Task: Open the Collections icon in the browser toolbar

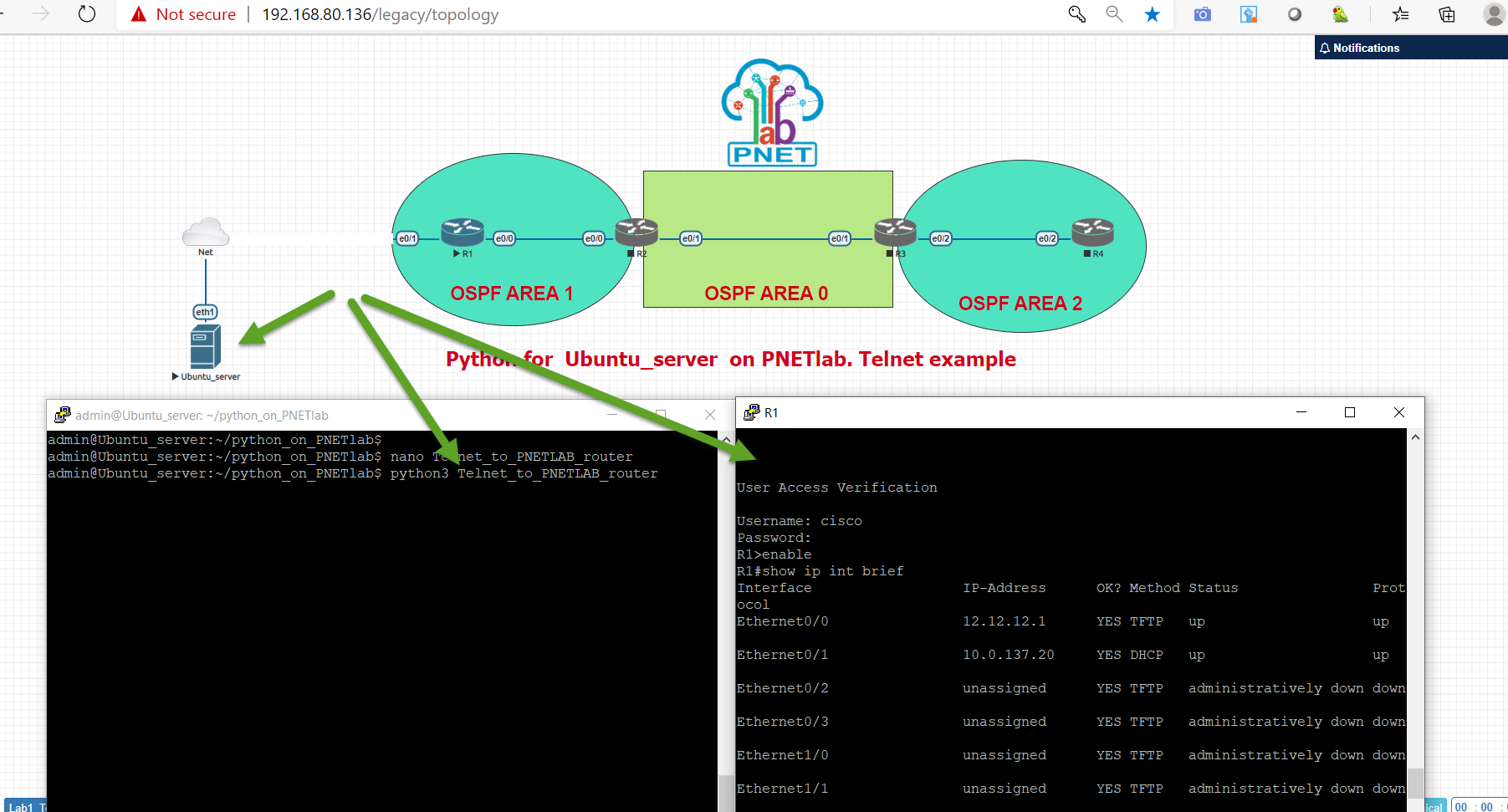Action: (x=1447, y=14)
